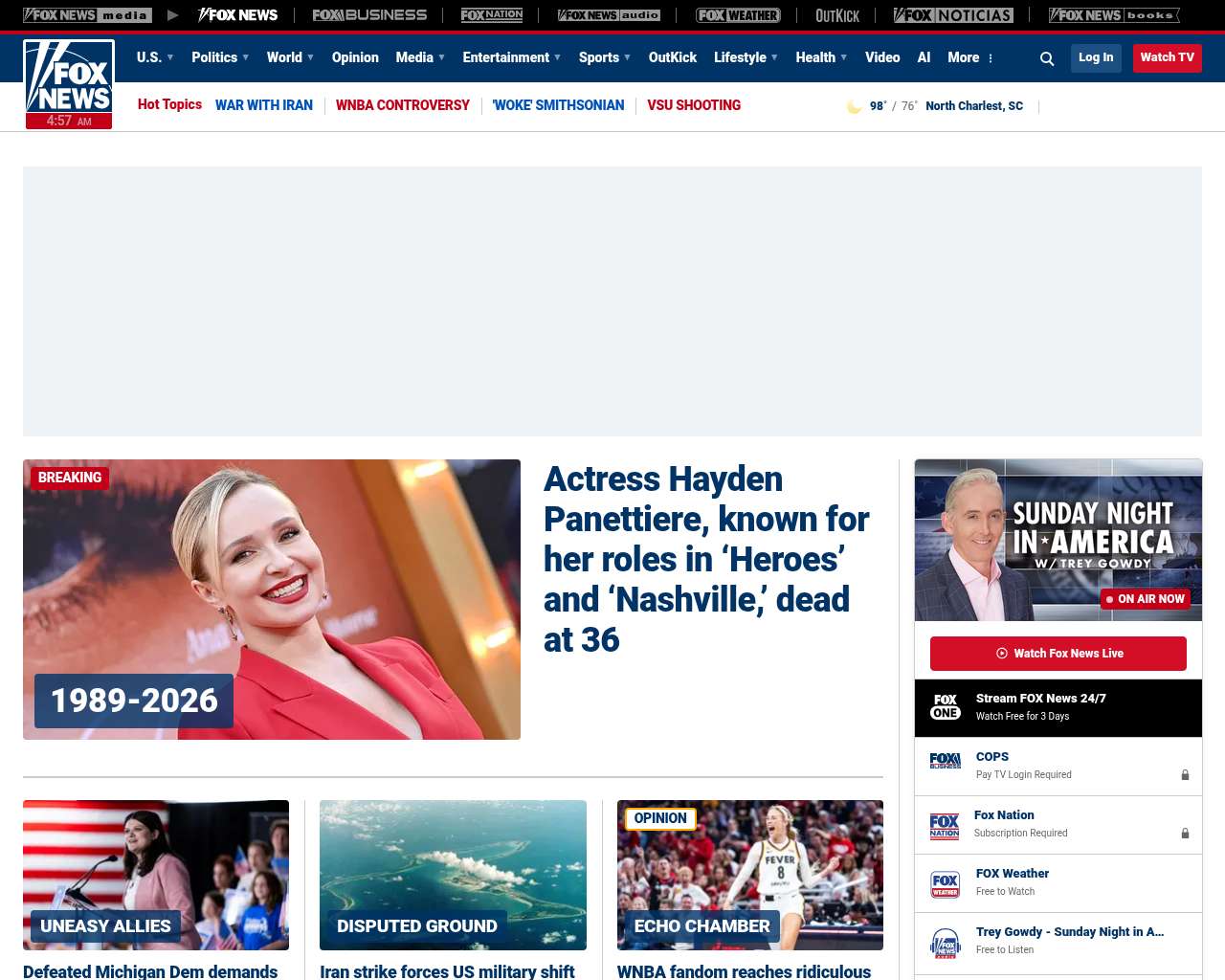Click the three-dot icon next to More

[991, 58]
